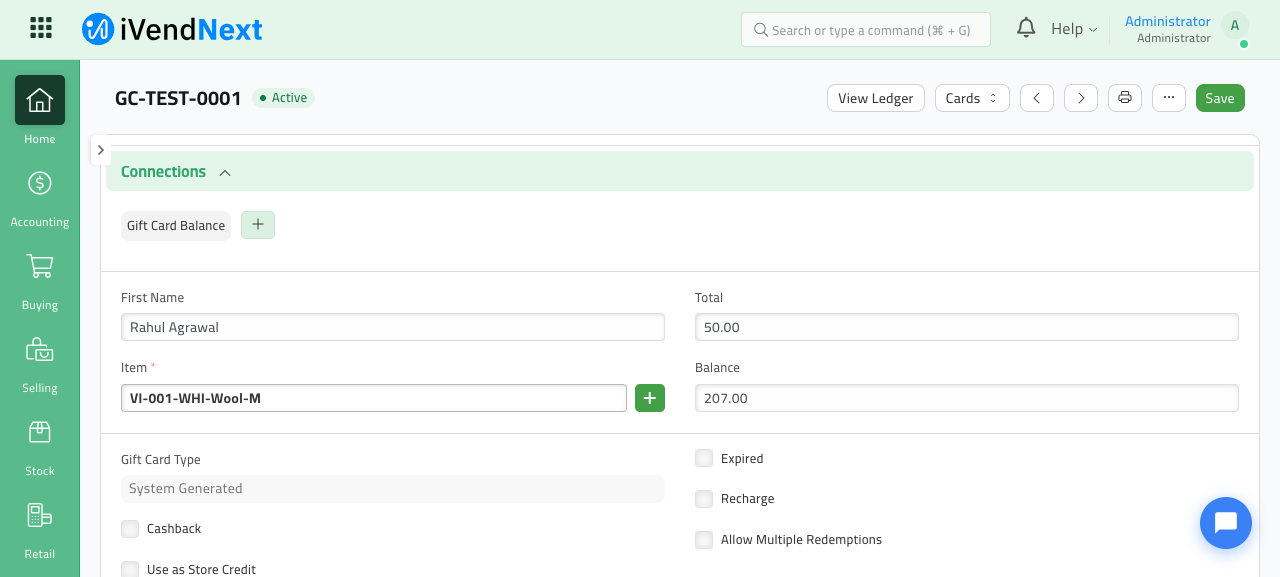Expand the Help menu
The width and height of the screenshot is (1280, 577).
point(1074,29)
